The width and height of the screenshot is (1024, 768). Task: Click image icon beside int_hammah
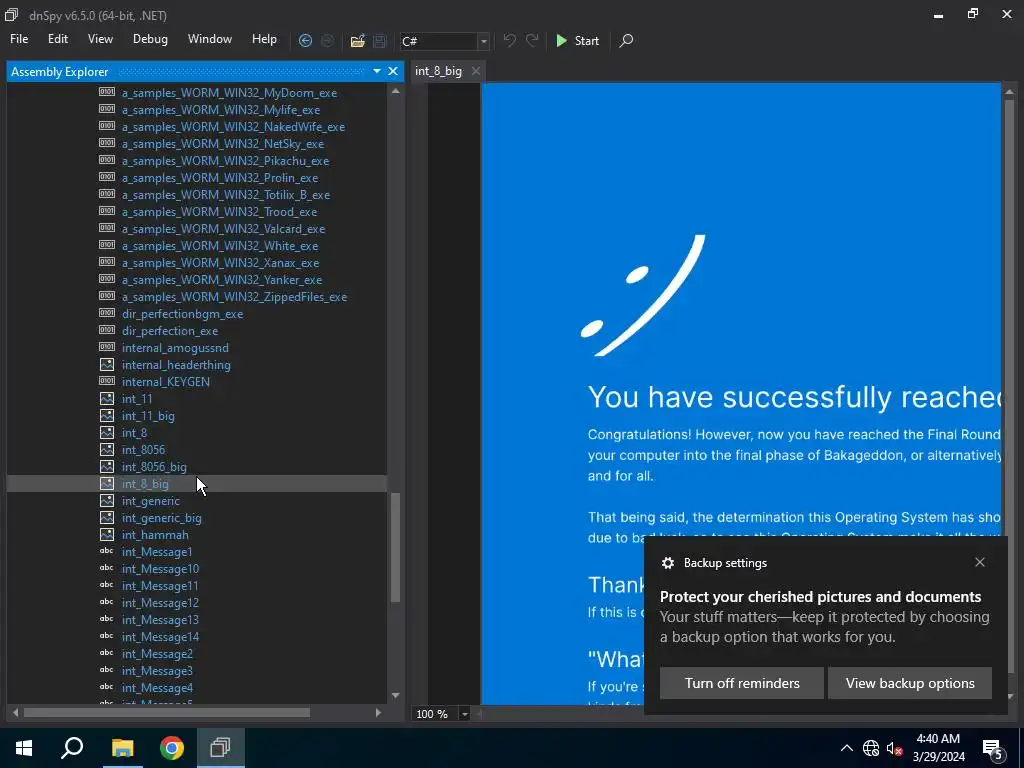click(106, 534)
